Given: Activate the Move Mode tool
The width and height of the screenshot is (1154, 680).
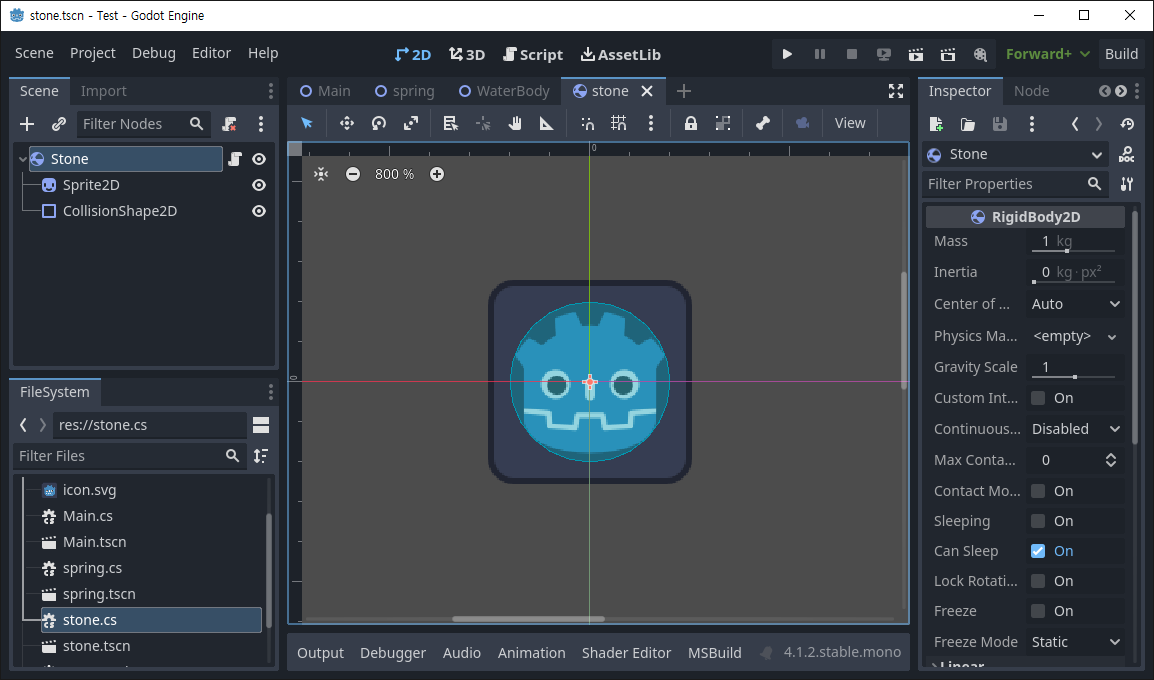Looking at the screenshot, I should coord(347,123).
